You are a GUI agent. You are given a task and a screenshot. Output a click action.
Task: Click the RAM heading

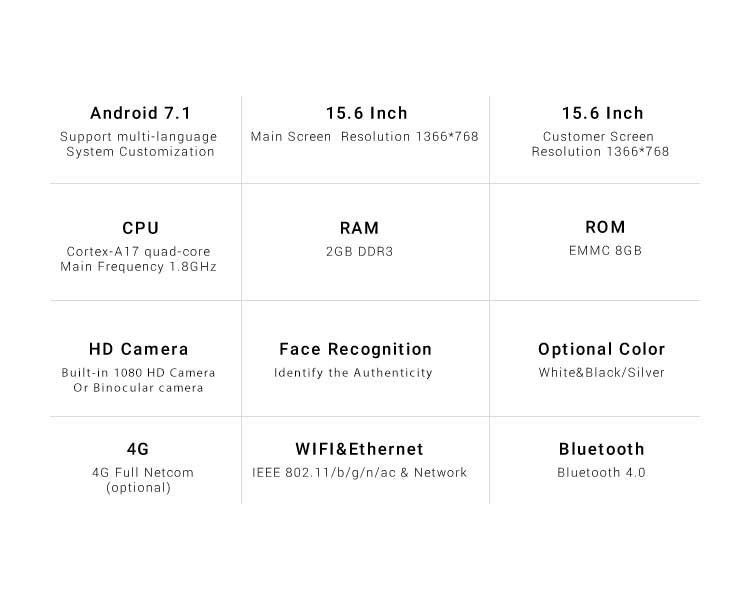[360, 228]
